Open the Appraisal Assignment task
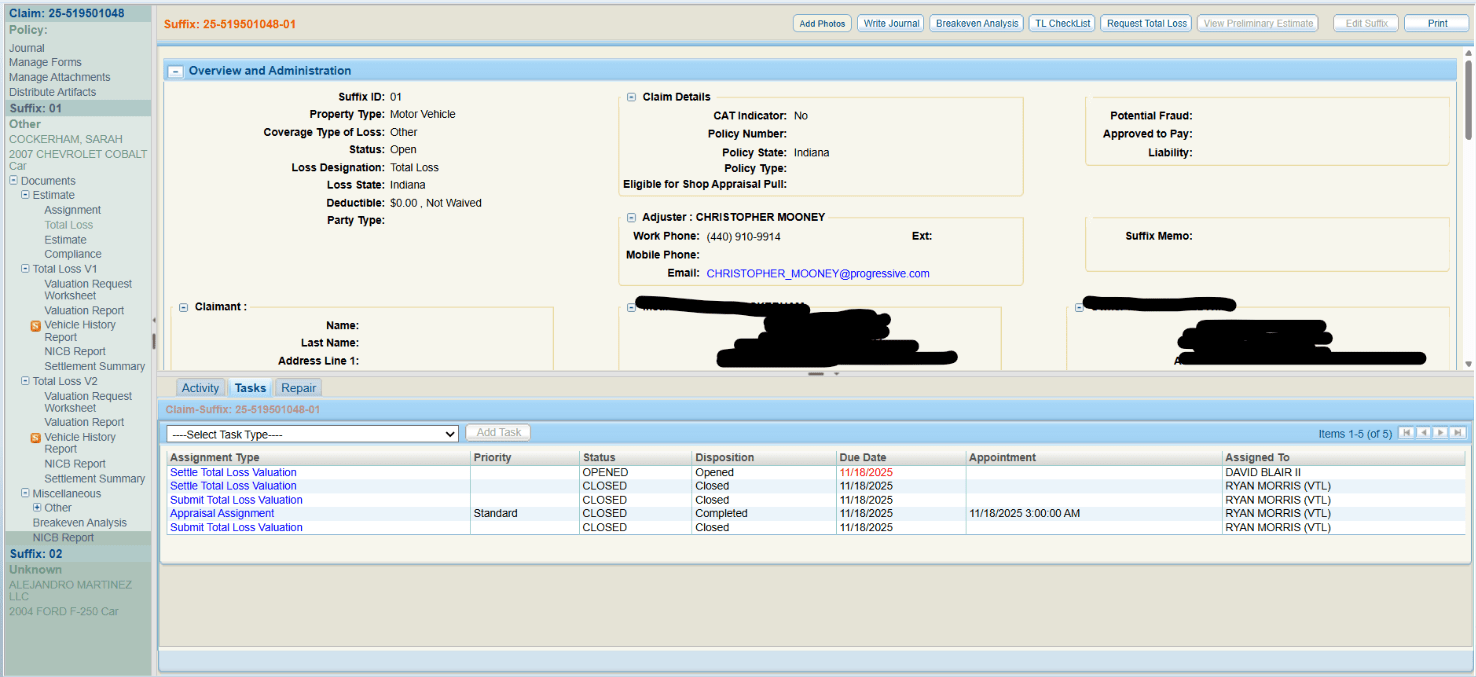The height and width of the screenshot is (677, 1476). 222,514
